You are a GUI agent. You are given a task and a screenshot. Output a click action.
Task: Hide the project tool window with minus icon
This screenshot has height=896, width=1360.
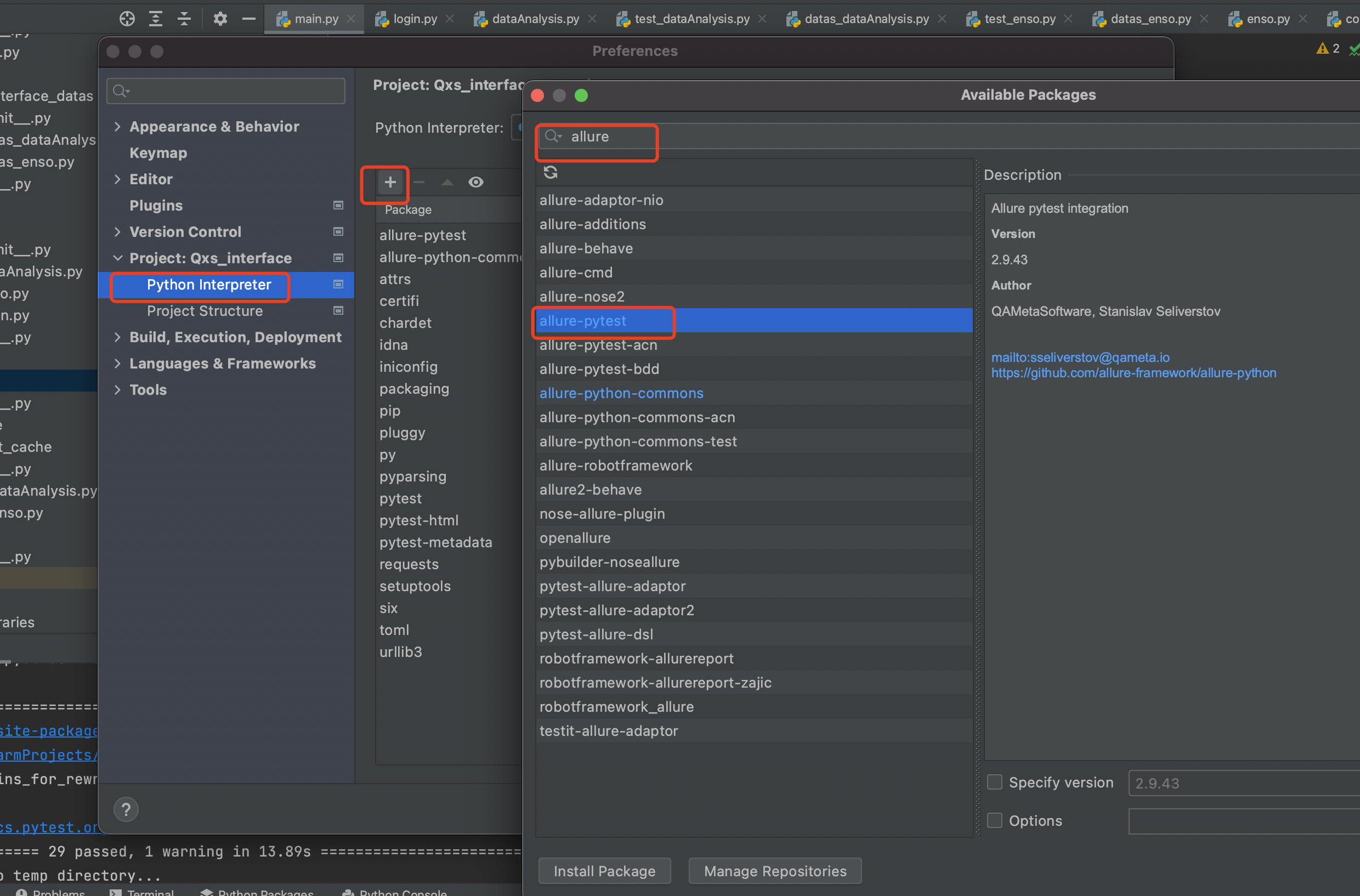click(x=248, y=19)
